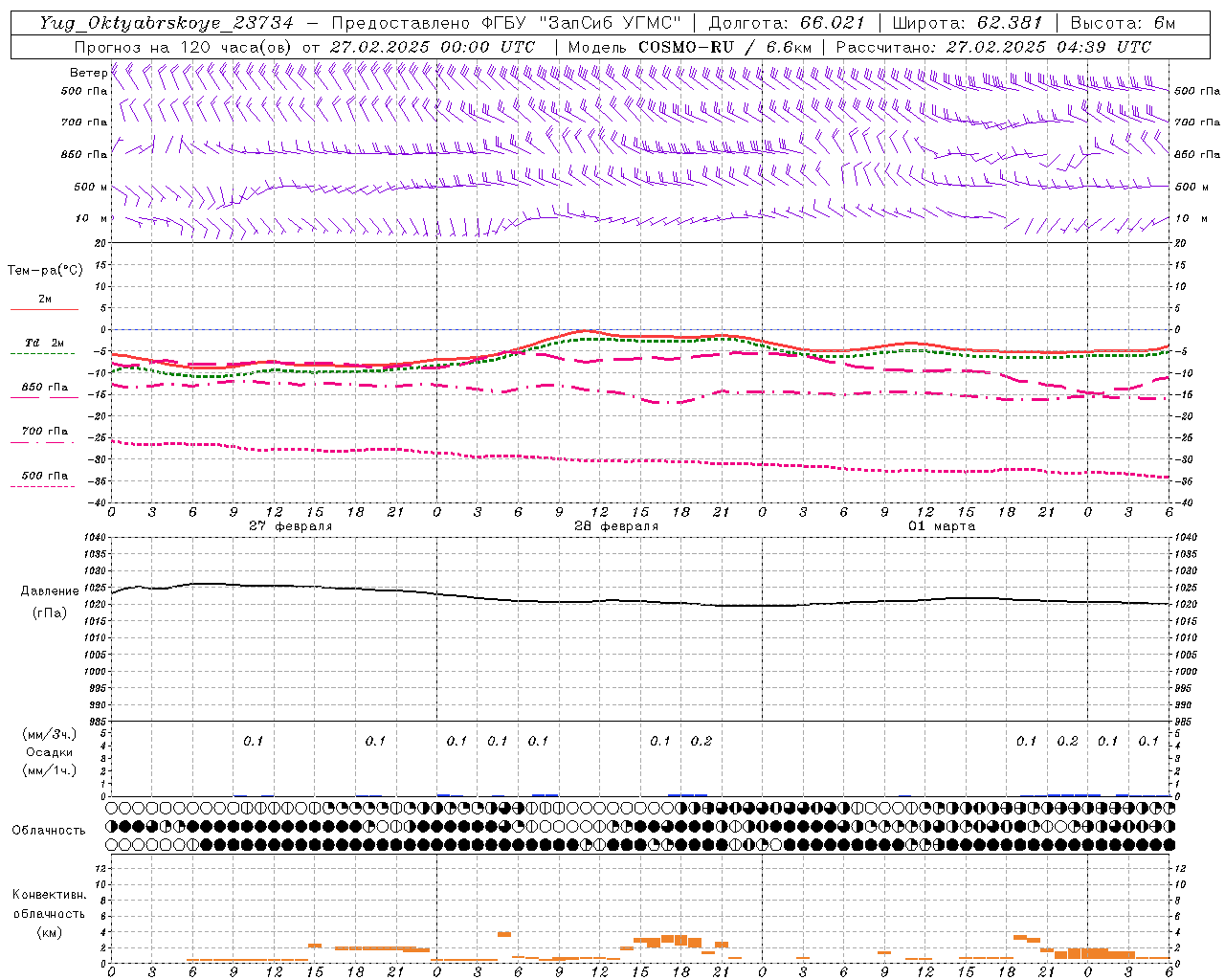Select the (мм/1ч.) precipitation unit label
Screen dimensions: 1225x980
pos(49,770)
